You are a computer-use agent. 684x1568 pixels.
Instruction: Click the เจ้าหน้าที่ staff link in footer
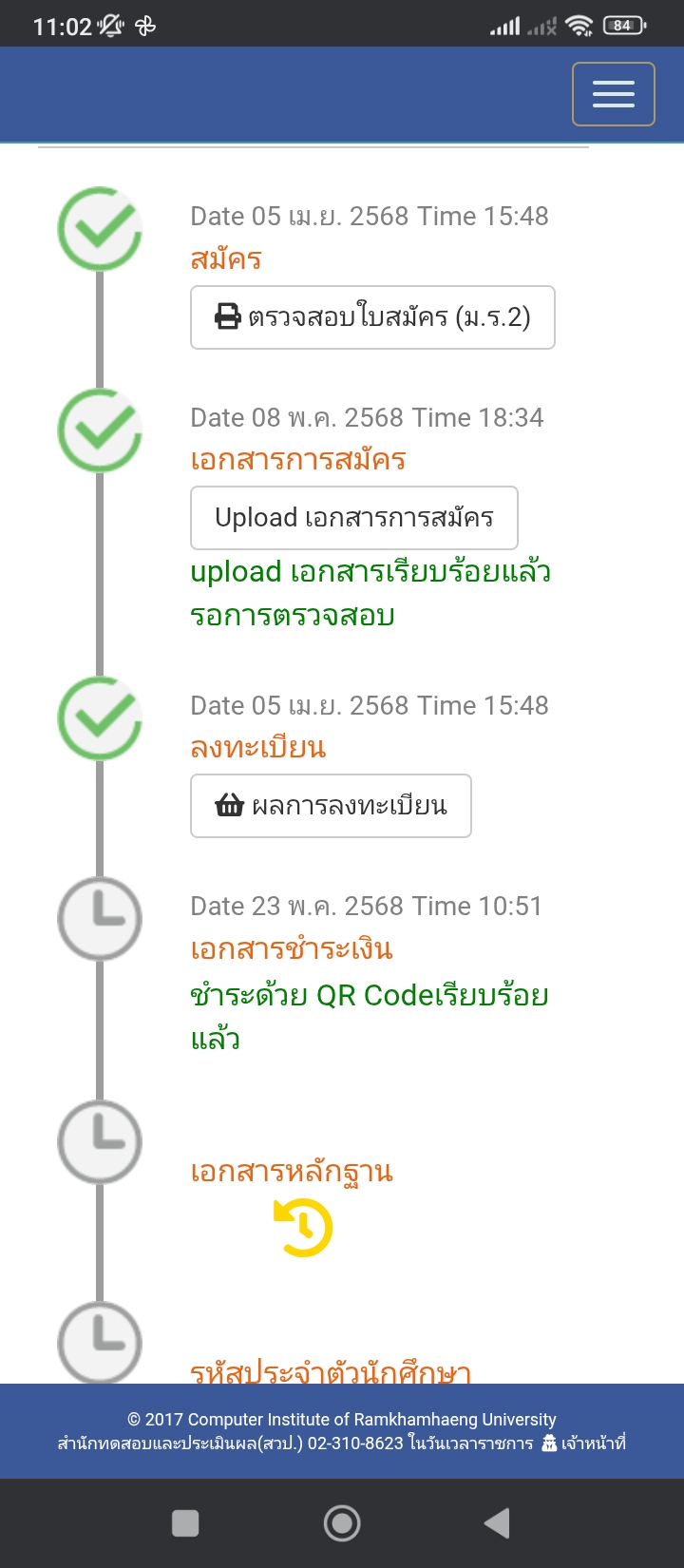593,1444
